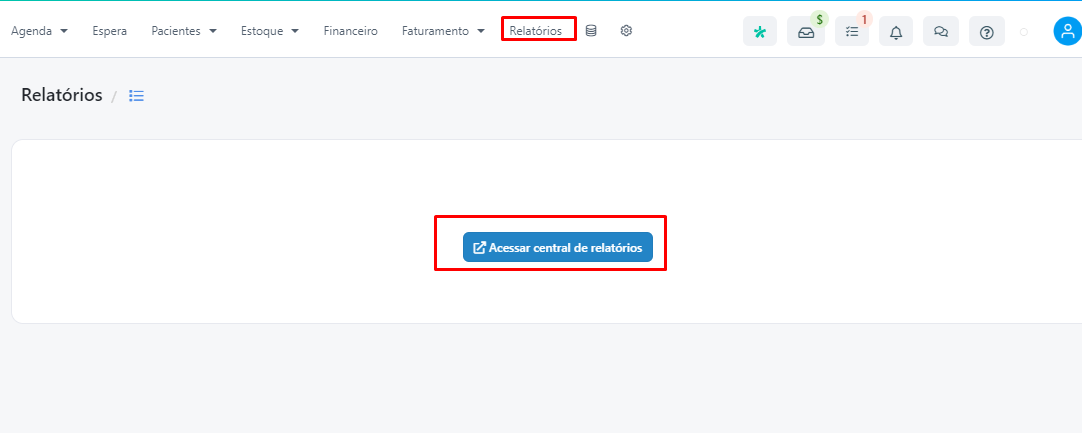Click the small status circle indicator
The height and width of the screenshot is (433, 1082).
[x=1024, y=32]
